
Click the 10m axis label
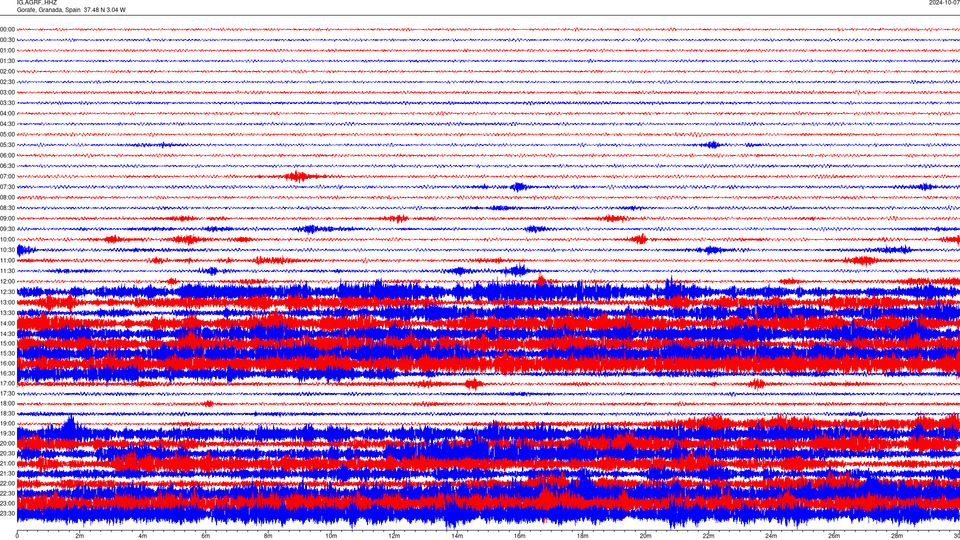(x=331, y=536)
